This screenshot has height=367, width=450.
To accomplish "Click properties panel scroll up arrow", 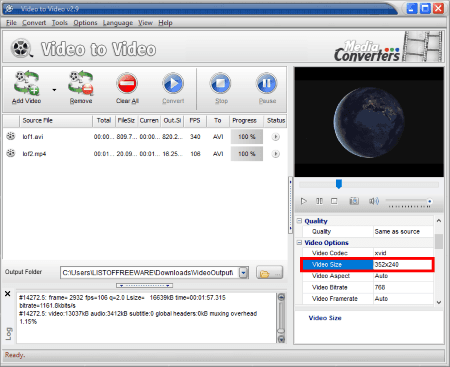I will (439, 221).
